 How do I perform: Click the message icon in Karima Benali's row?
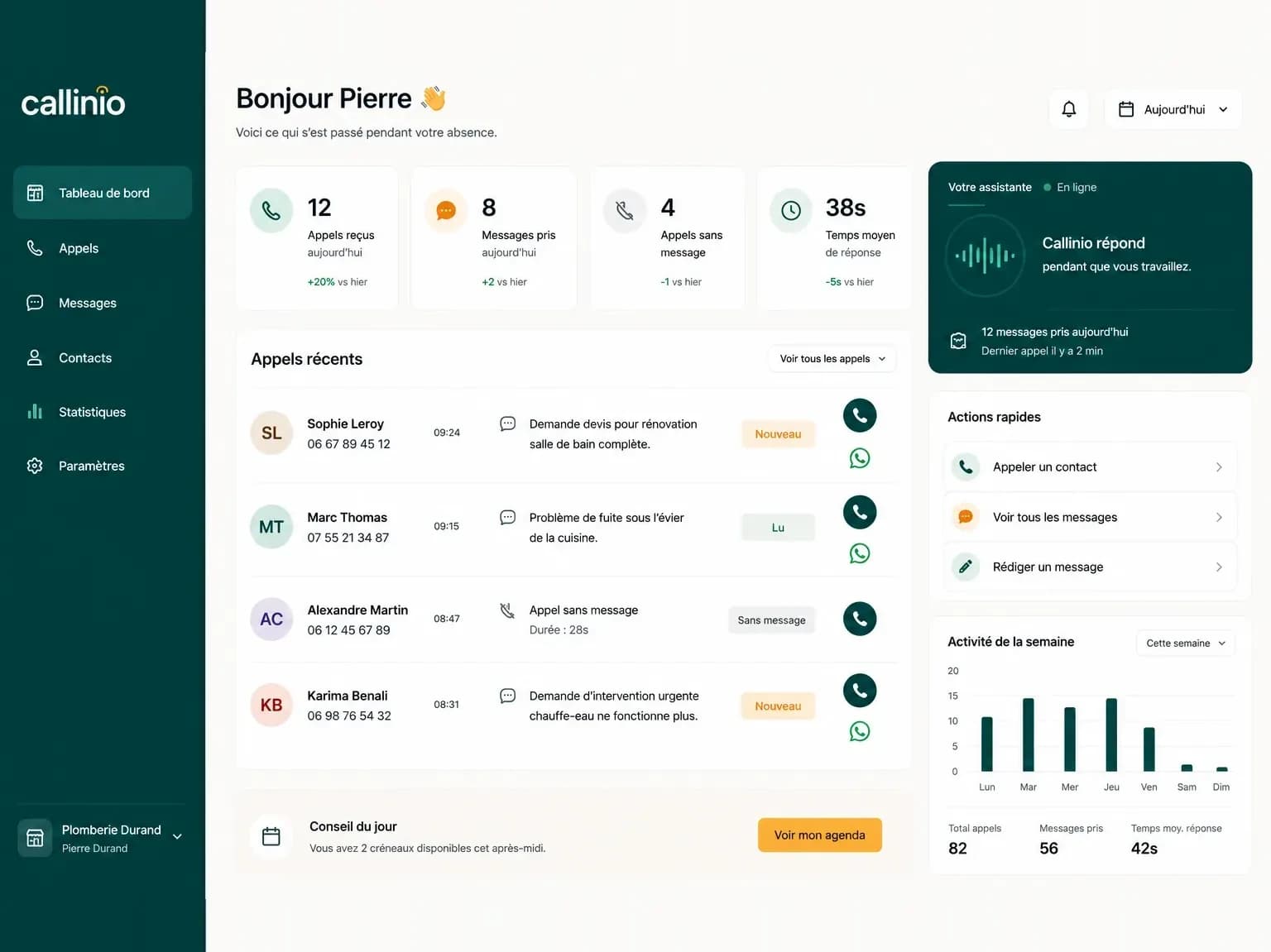coord(508,696)
